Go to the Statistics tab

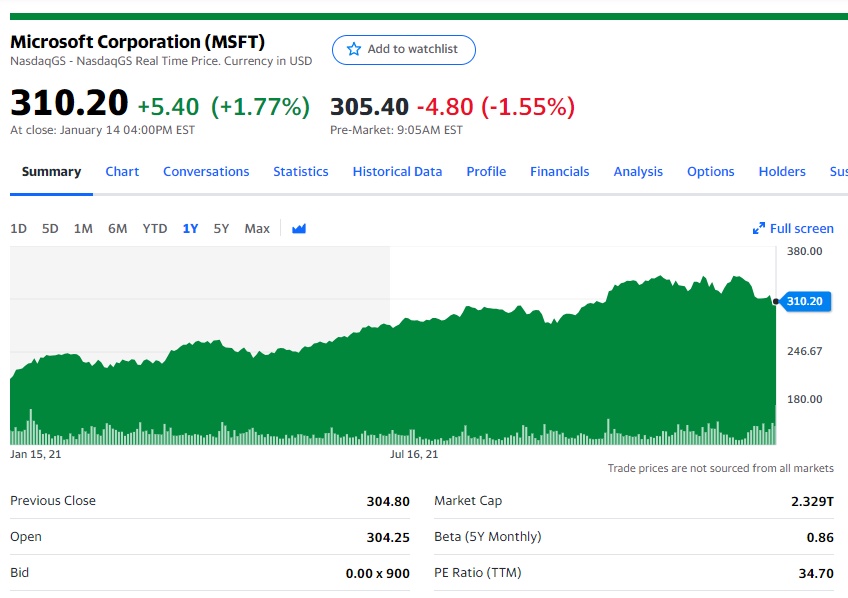pyautogui.click(x=301, y=171)
